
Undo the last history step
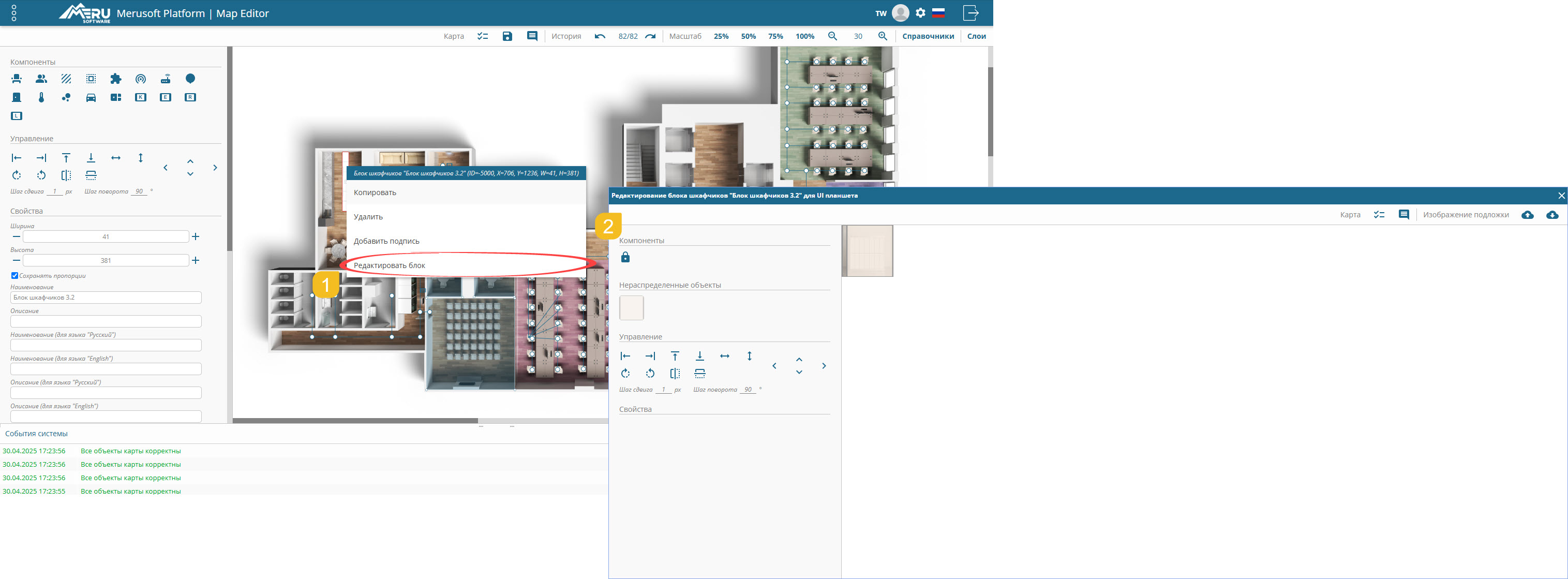600,37
